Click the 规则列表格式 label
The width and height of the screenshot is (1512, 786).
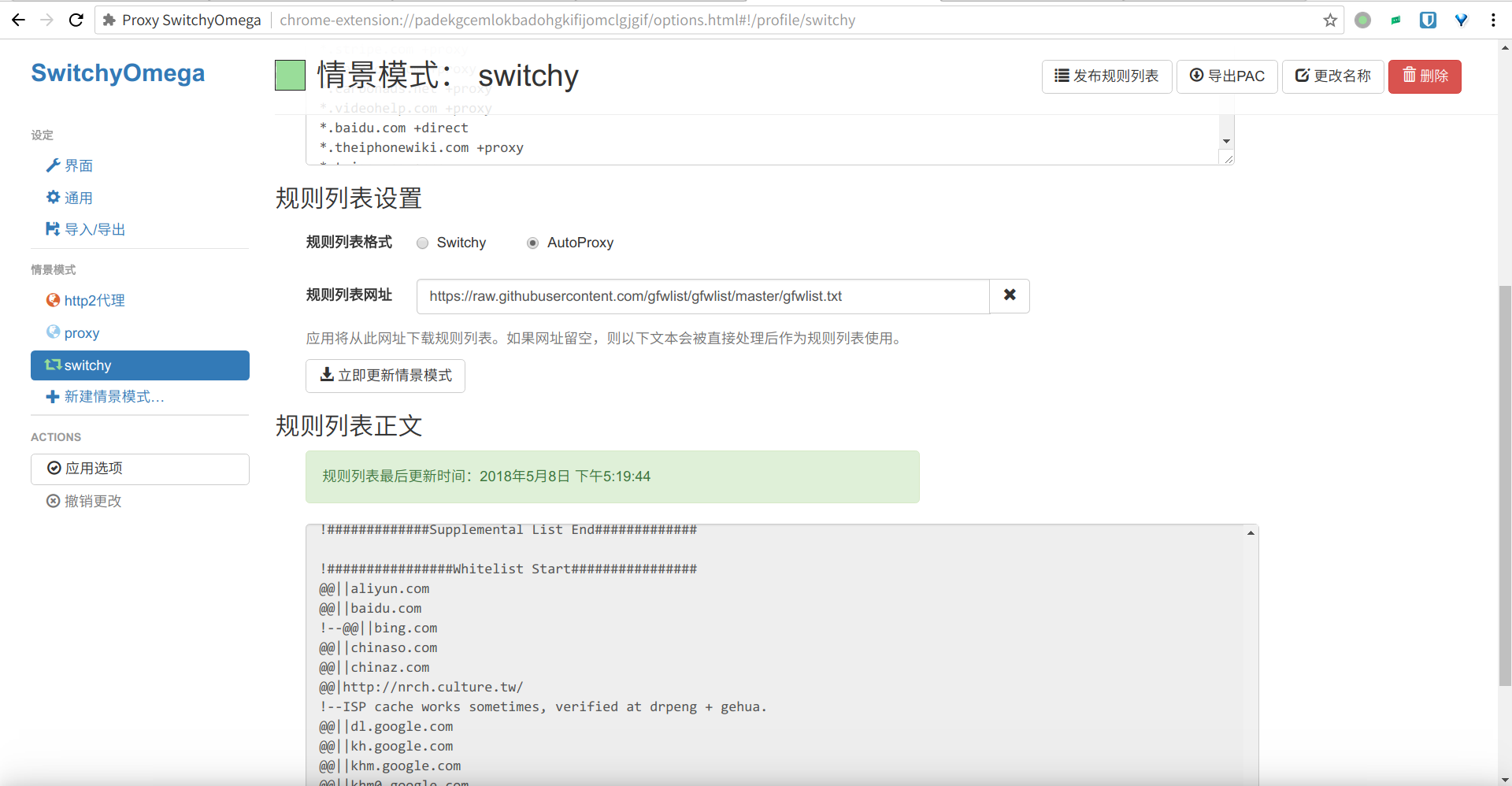(349, 243)
